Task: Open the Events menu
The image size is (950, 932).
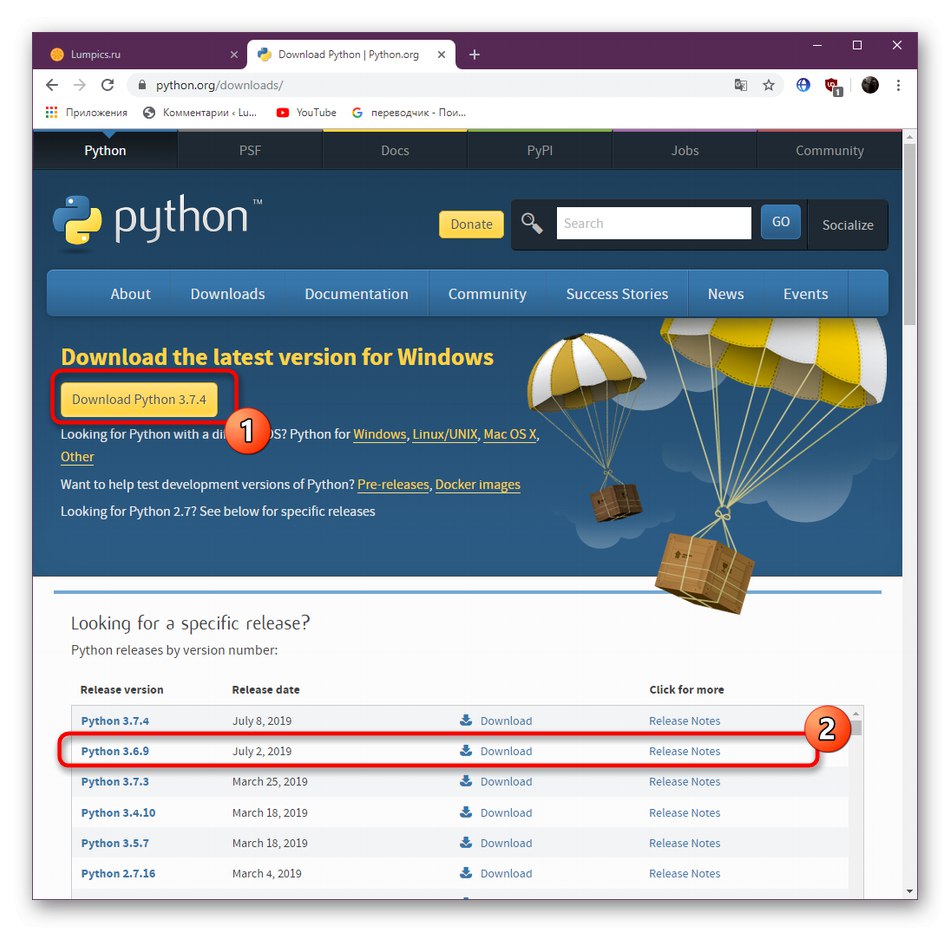Action: (805, 294)
